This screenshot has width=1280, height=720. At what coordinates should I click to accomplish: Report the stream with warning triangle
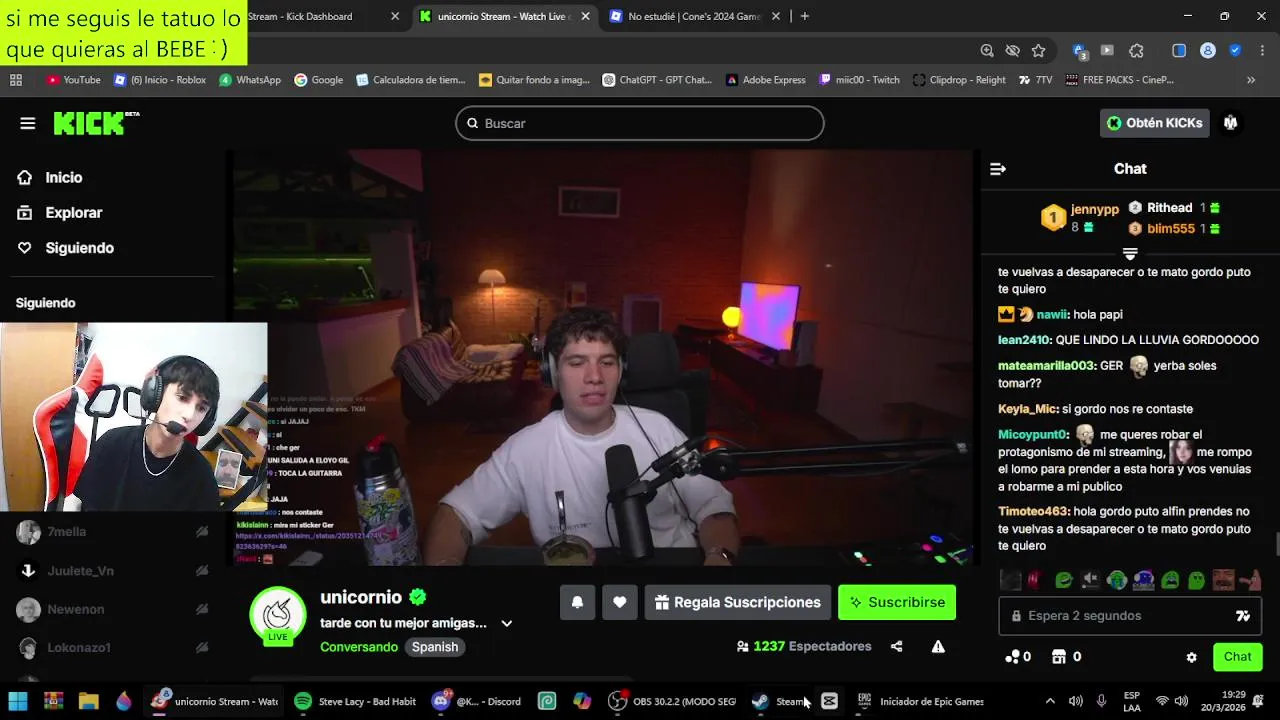pyautogui.click(x=938, y=646)
